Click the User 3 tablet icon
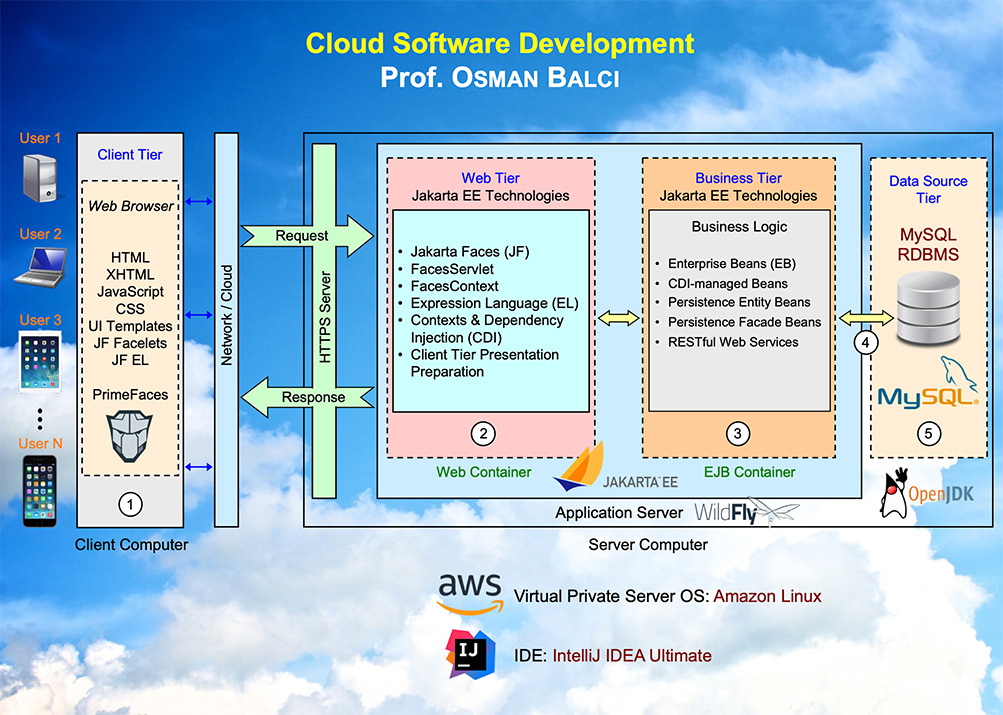Image resolution: width=1003 pixels, height=715 pixels. [x=40, y=361]
